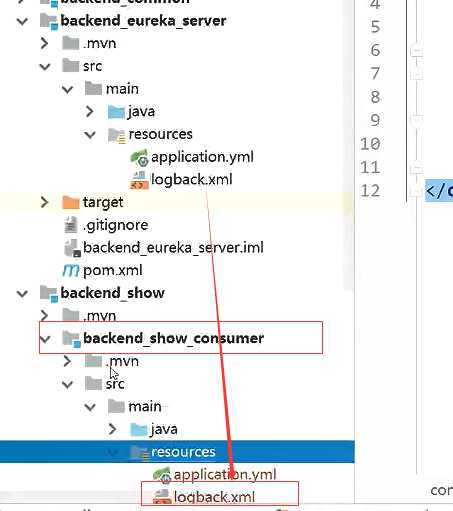Select backend_eureka_server.iml file
Screen dimensions: 453x511
pos(173,248)
